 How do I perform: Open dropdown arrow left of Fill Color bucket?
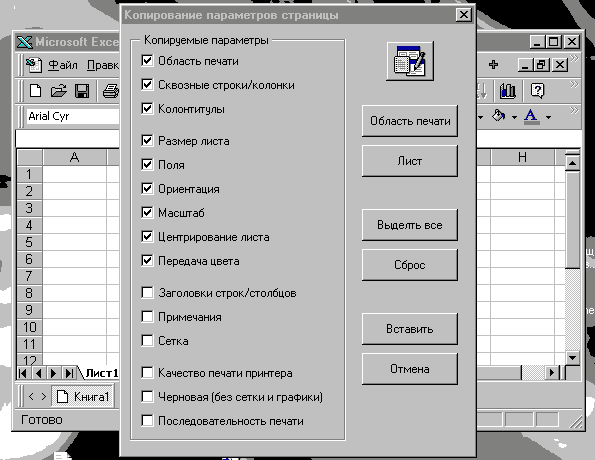point(480,117)
